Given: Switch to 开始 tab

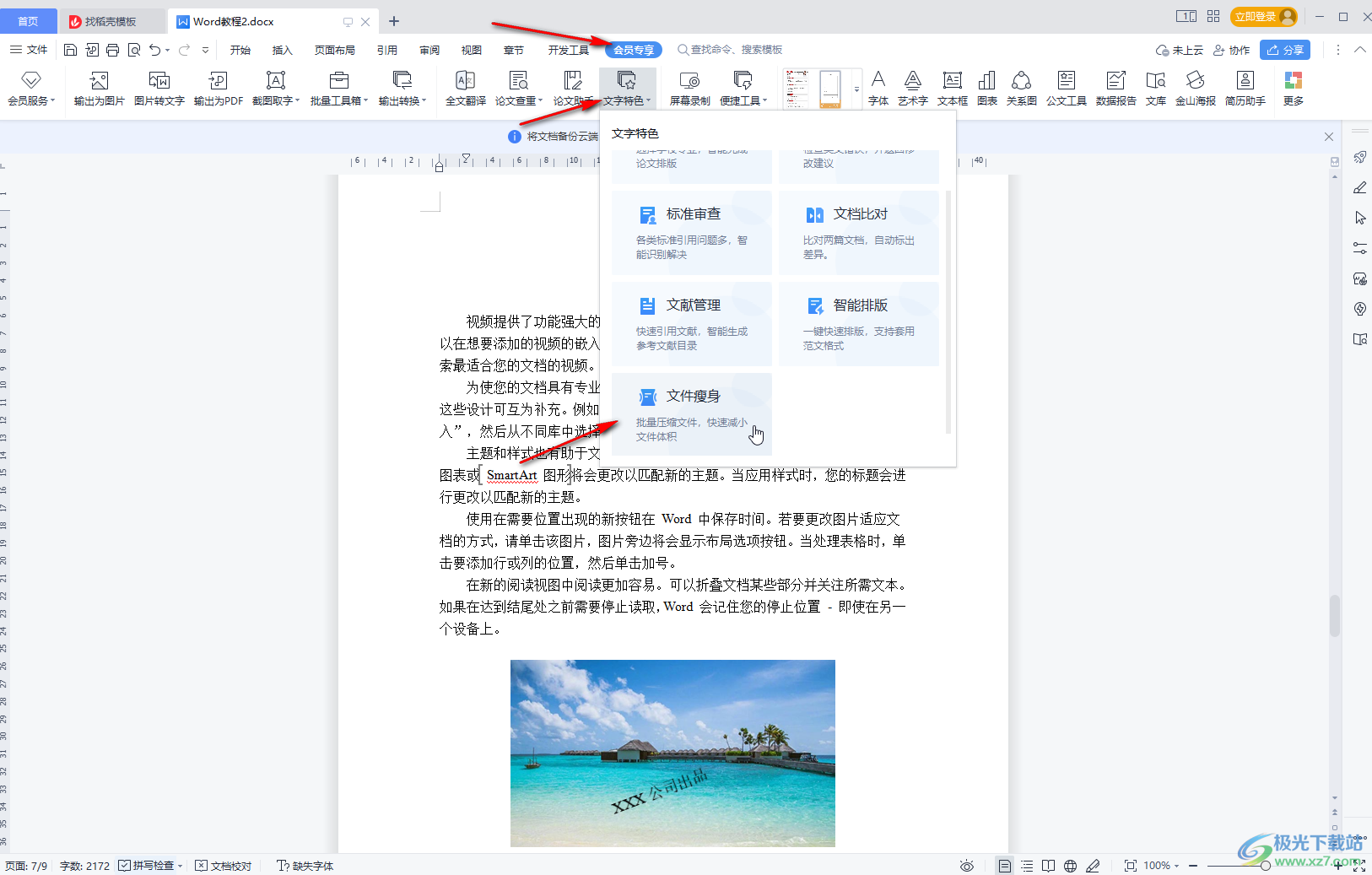Looking at the screenshot, I should [240, 50].
